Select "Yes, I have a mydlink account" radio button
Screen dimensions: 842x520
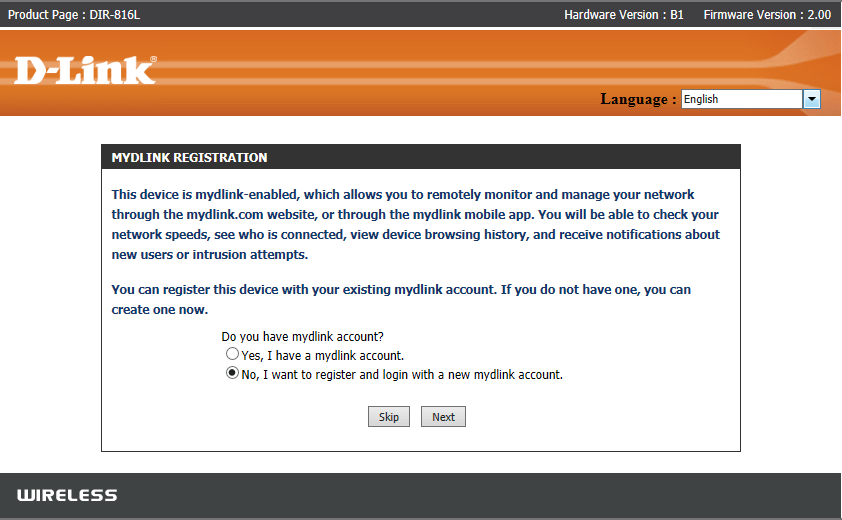point(232,354)
